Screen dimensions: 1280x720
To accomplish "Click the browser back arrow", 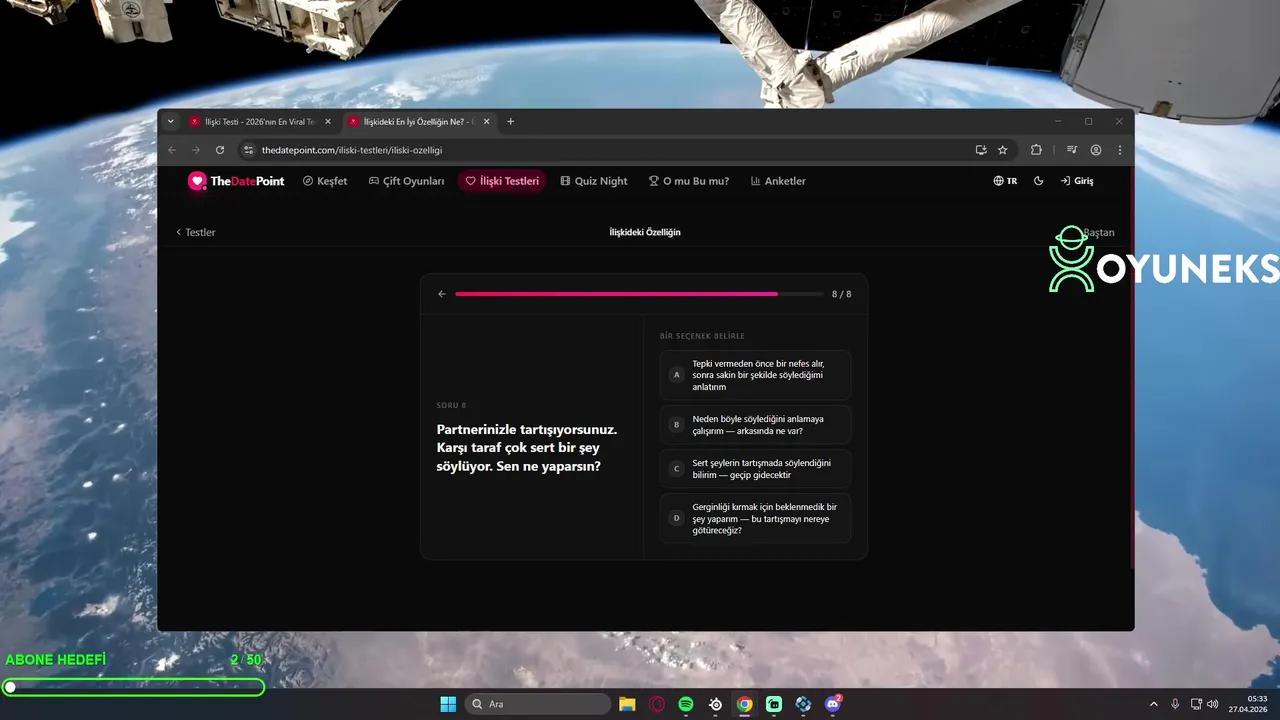I will coord(172,150).
